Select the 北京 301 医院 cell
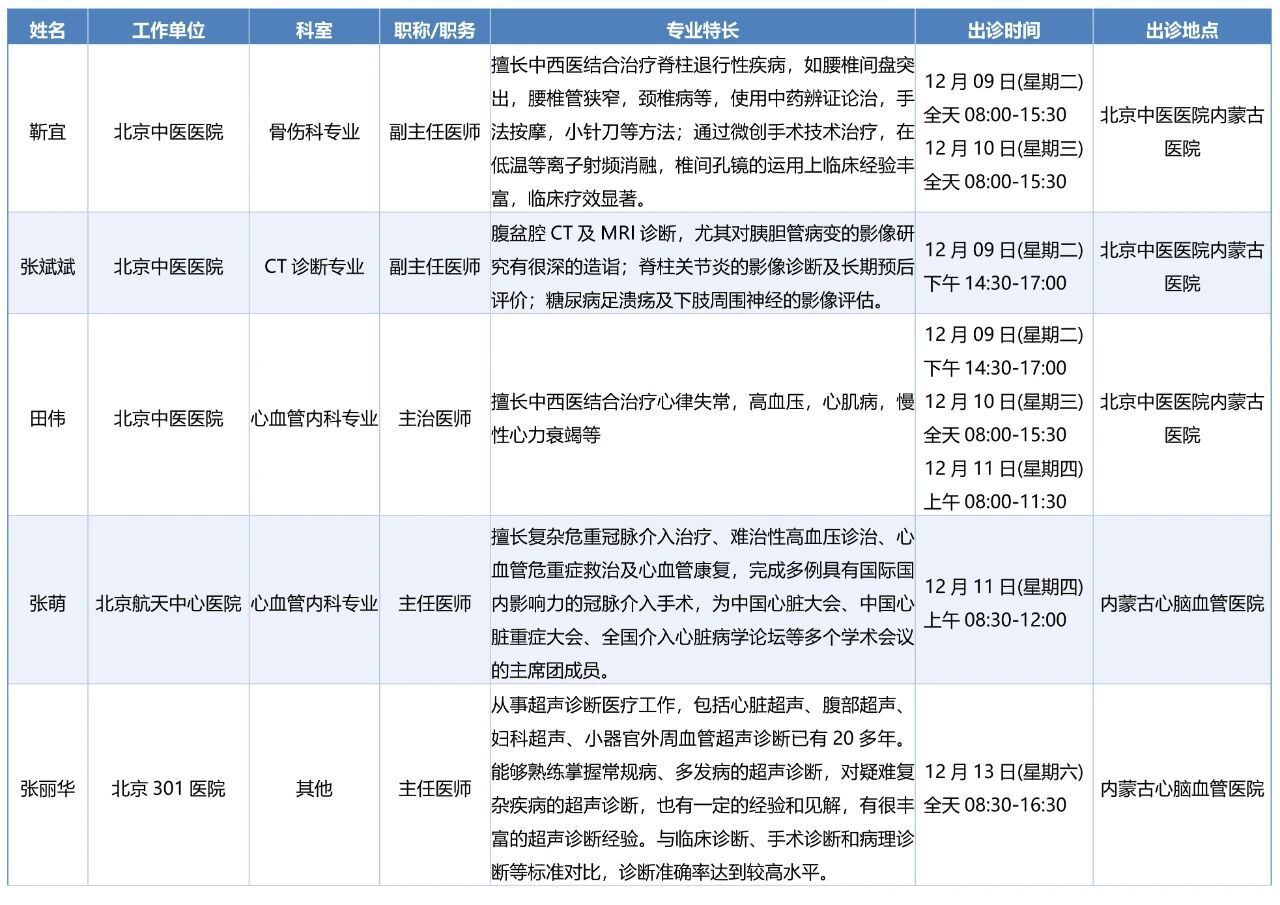Image resolution: width=1280 pixels, height=905 pixels. pos(168,789)
